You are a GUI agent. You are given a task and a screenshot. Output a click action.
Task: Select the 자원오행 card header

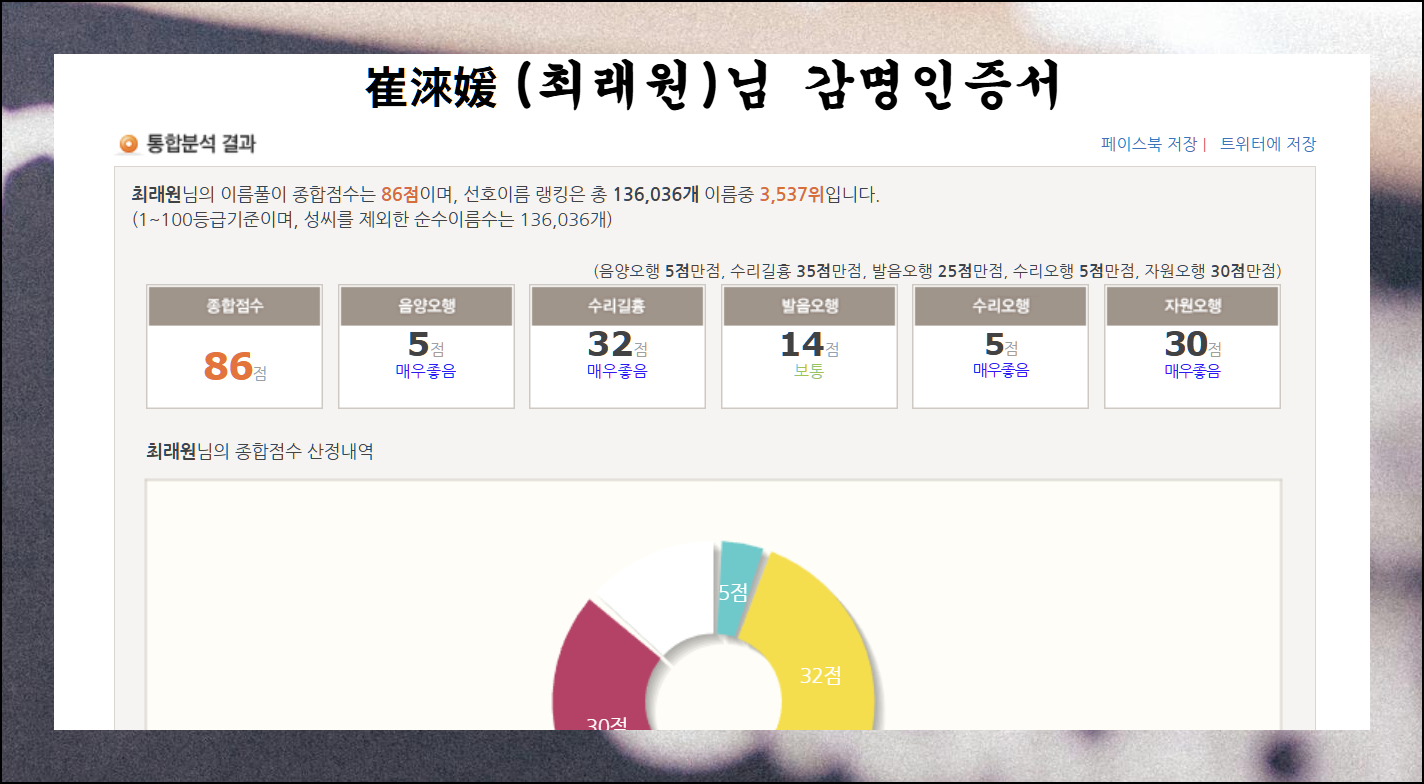click(1192, 306)
